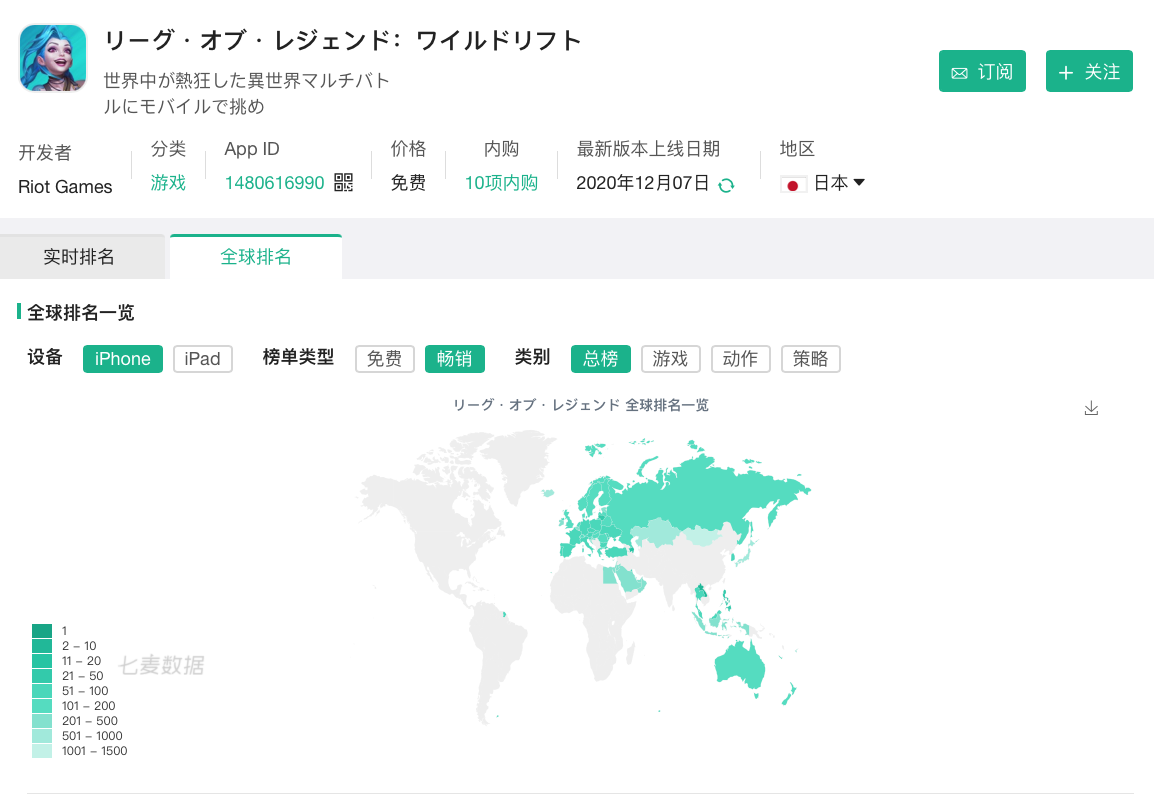Viewport: 1154px width, 794px height.
Task: Select the 动作 category option
Action: click(740, 358)
